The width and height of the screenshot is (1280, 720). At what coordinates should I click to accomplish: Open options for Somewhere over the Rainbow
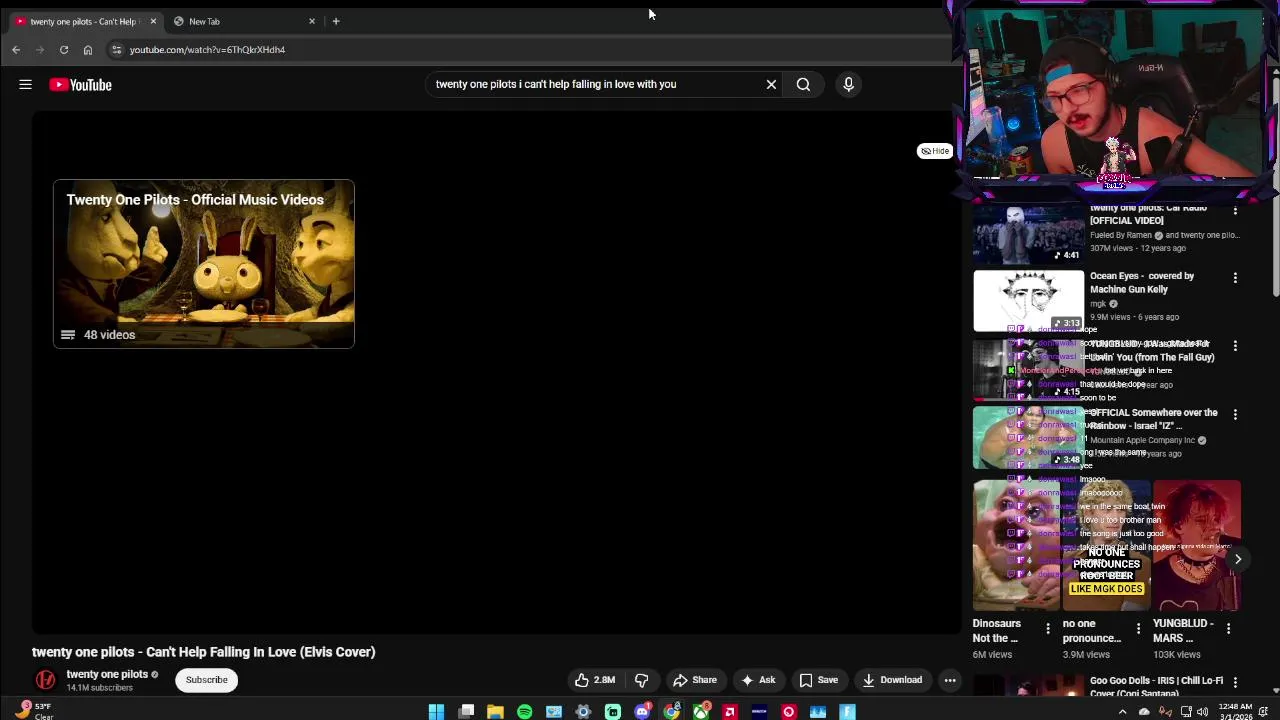1235,414
